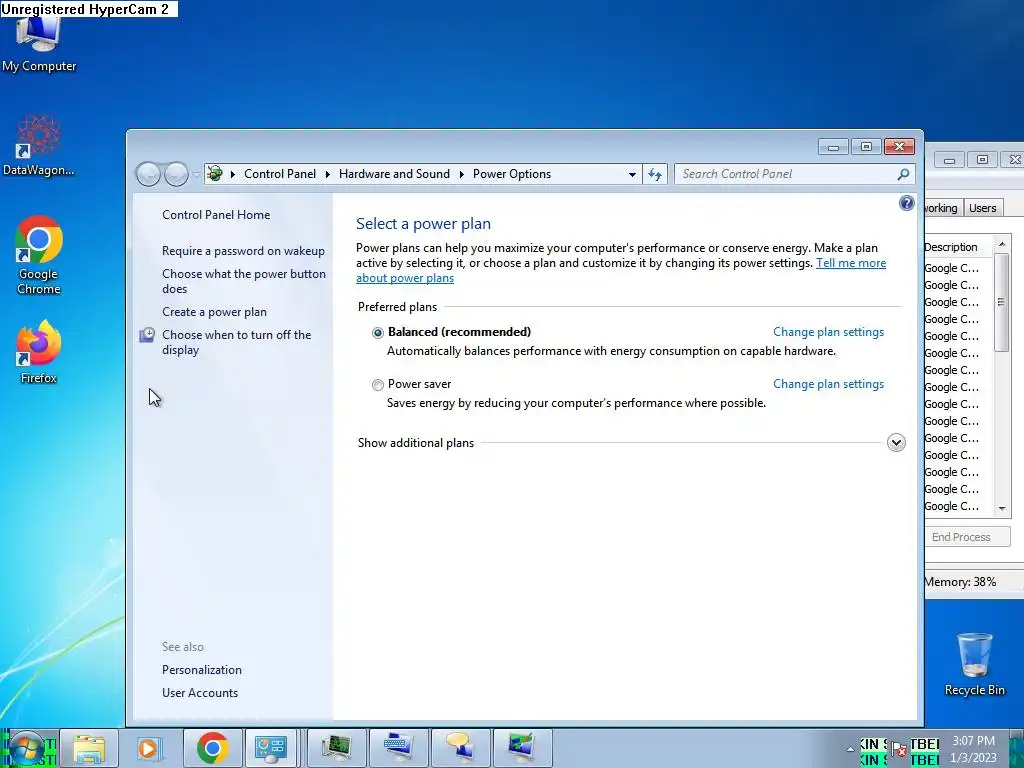
Task: Expand arrow after Control Panel breadcrumb
Action: point(328,174)
